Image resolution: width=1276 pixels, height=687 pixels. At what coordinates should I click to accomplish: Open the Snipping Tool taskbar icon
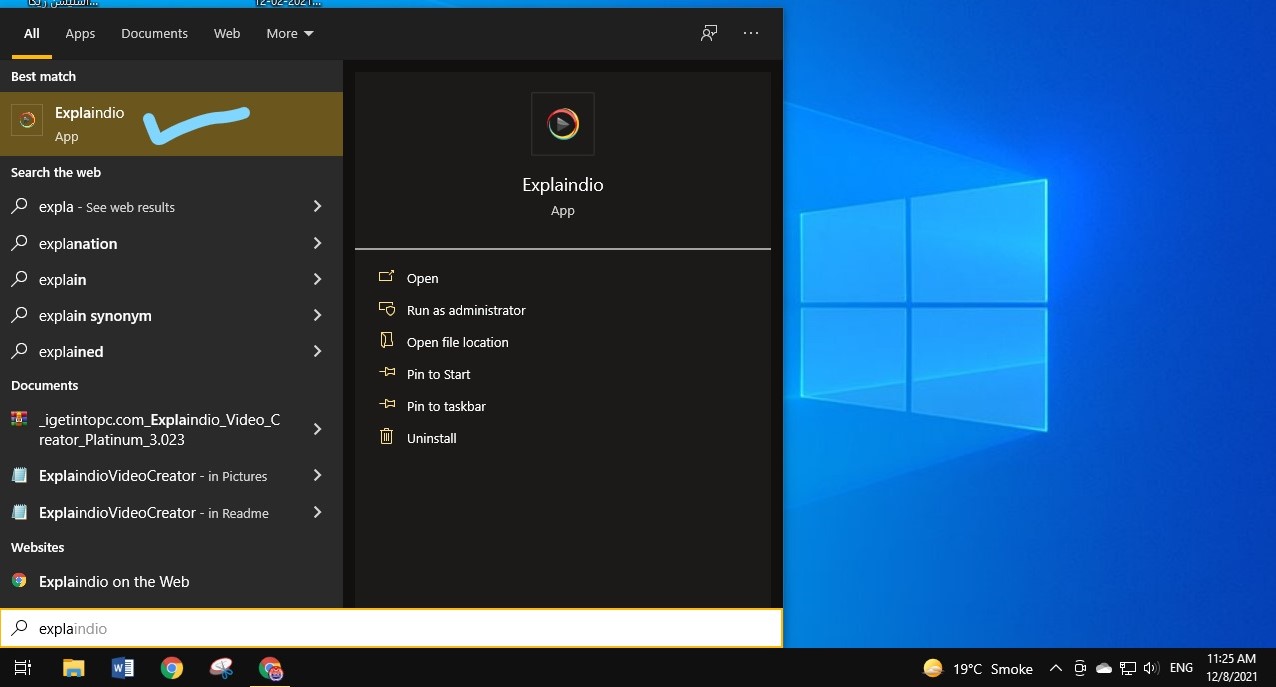point(221,668)
